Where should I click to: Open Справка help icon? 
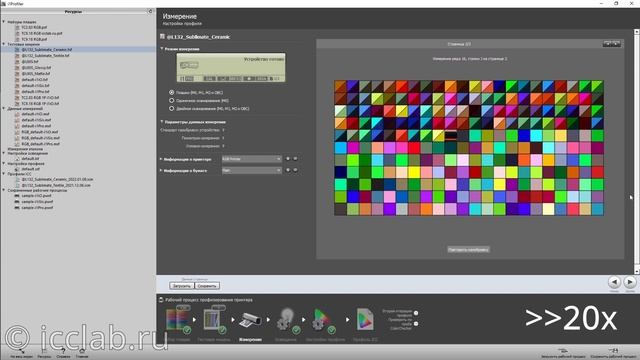(x=63, y=351)
